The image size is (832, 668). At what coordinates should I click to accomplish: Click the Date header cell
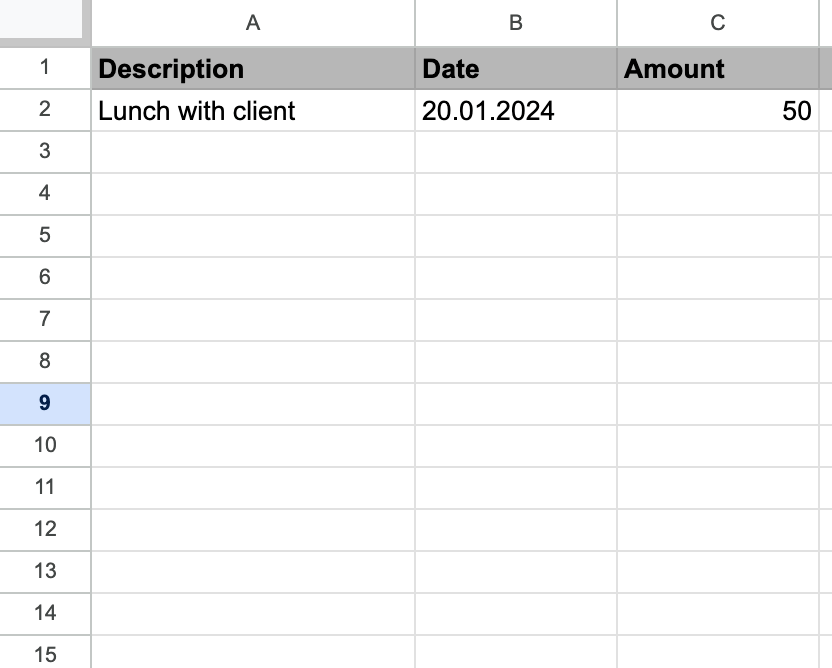point(515,68)
